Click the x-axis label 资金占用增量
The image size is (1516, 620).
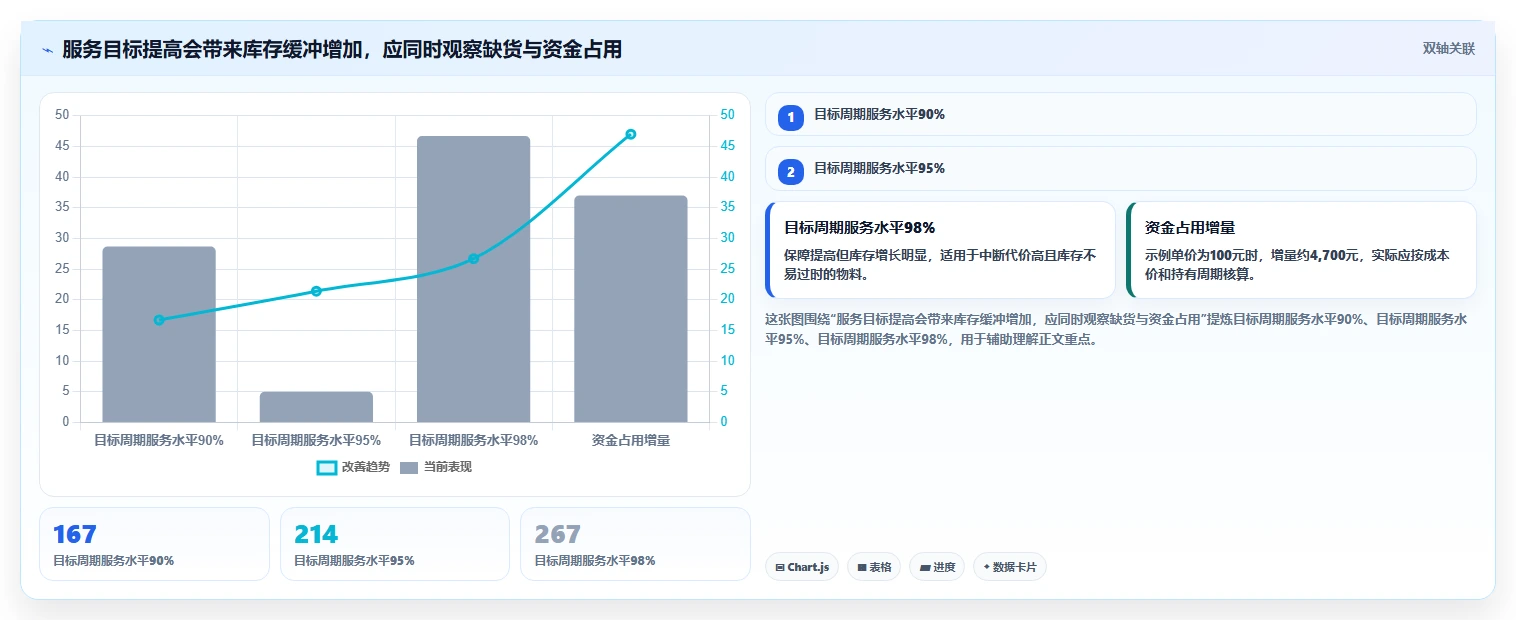click(631, 440)
